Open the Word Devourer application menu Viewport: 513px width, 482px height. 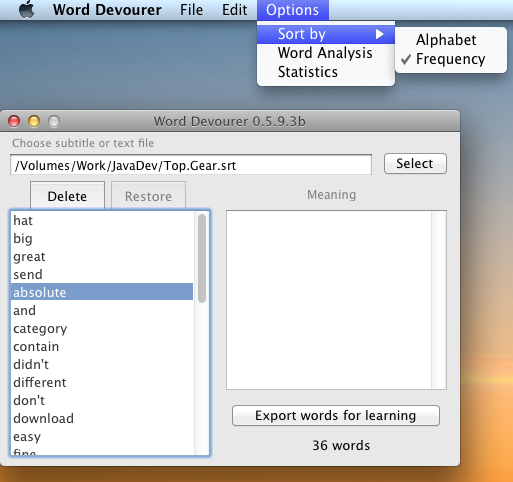(x=107, y=10)
